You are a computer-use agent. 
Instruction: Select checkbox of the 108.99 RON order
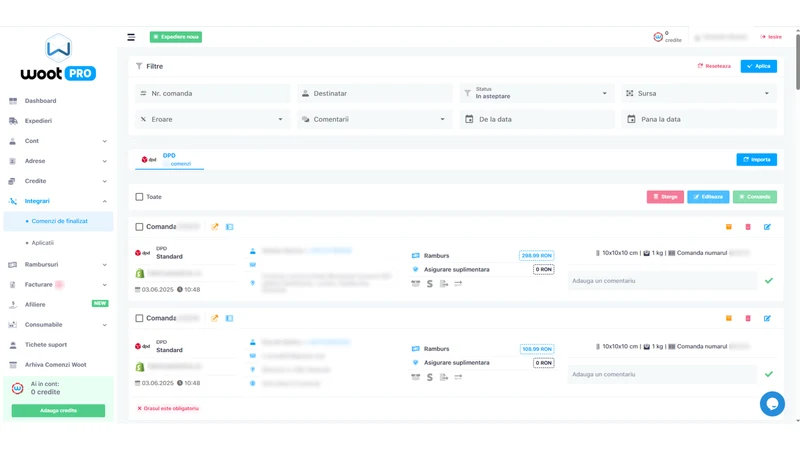[139, 318]
